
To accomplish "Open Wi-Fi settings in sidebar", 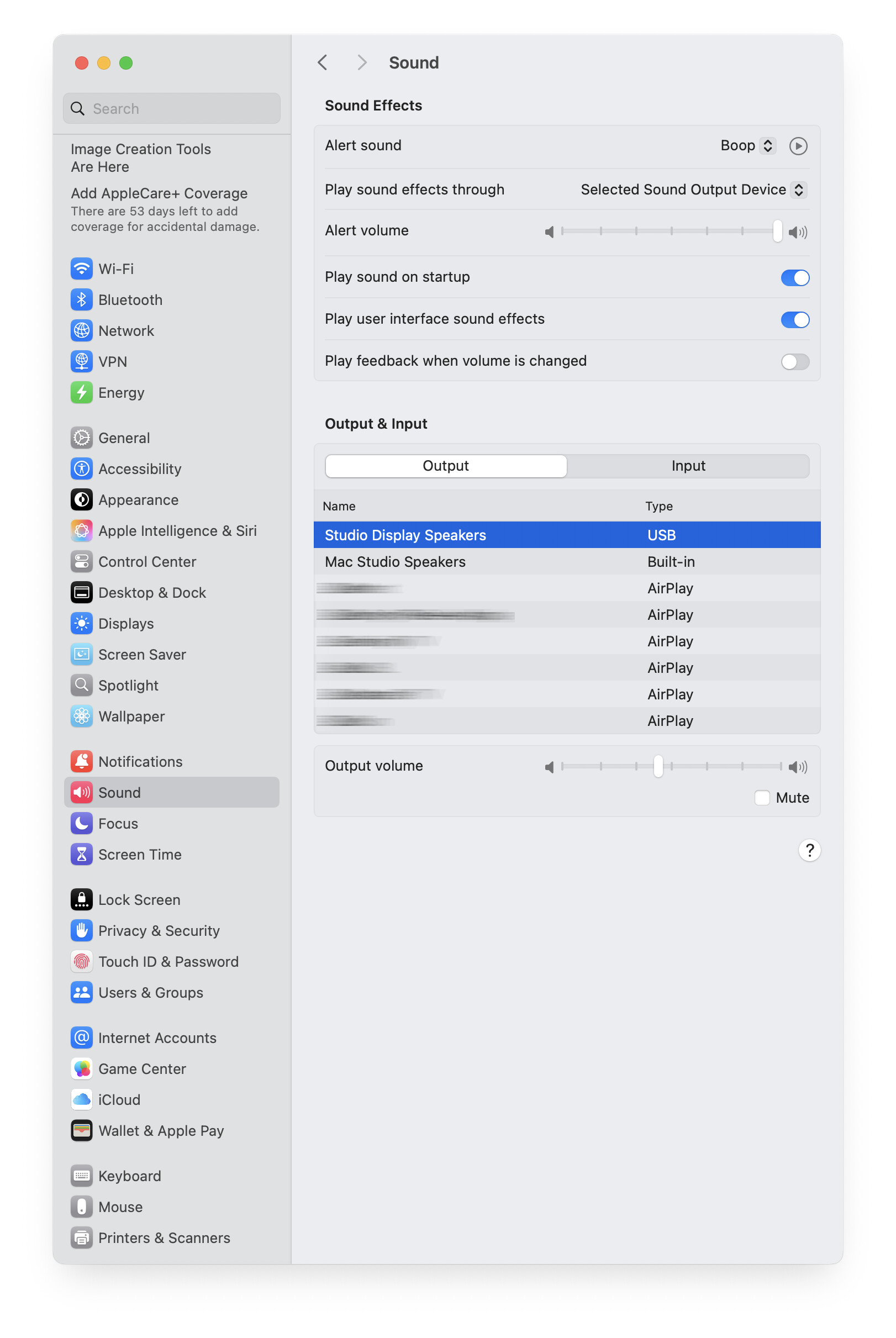I will tap(171, 268).
